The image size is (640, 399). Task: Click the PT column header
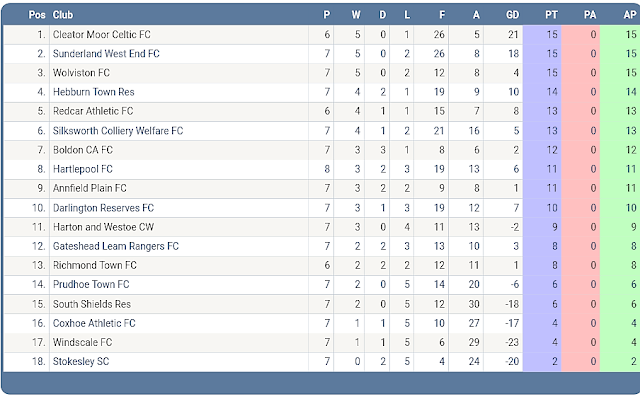coord(551,15)
